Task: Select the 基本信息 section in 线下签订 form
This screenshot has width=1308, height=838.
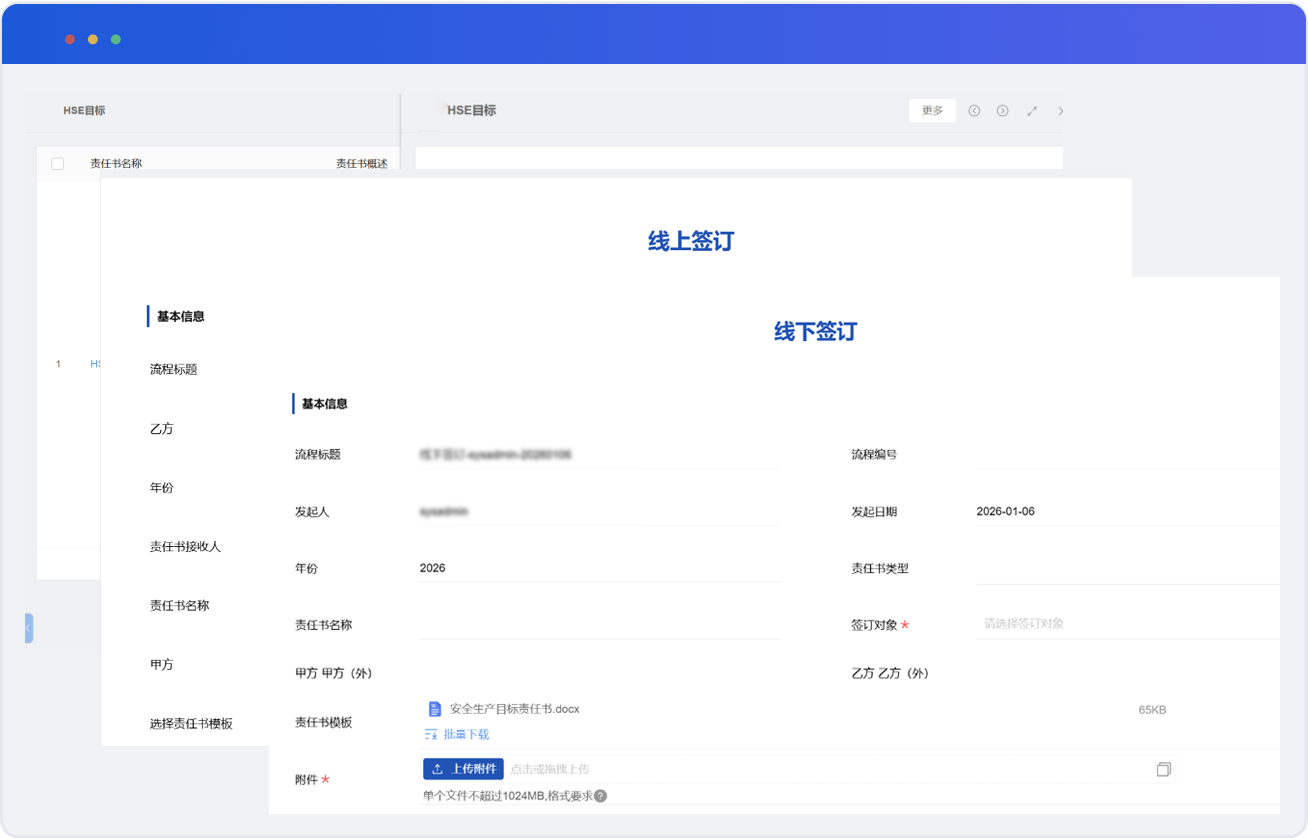Action: tap(325, 404)
